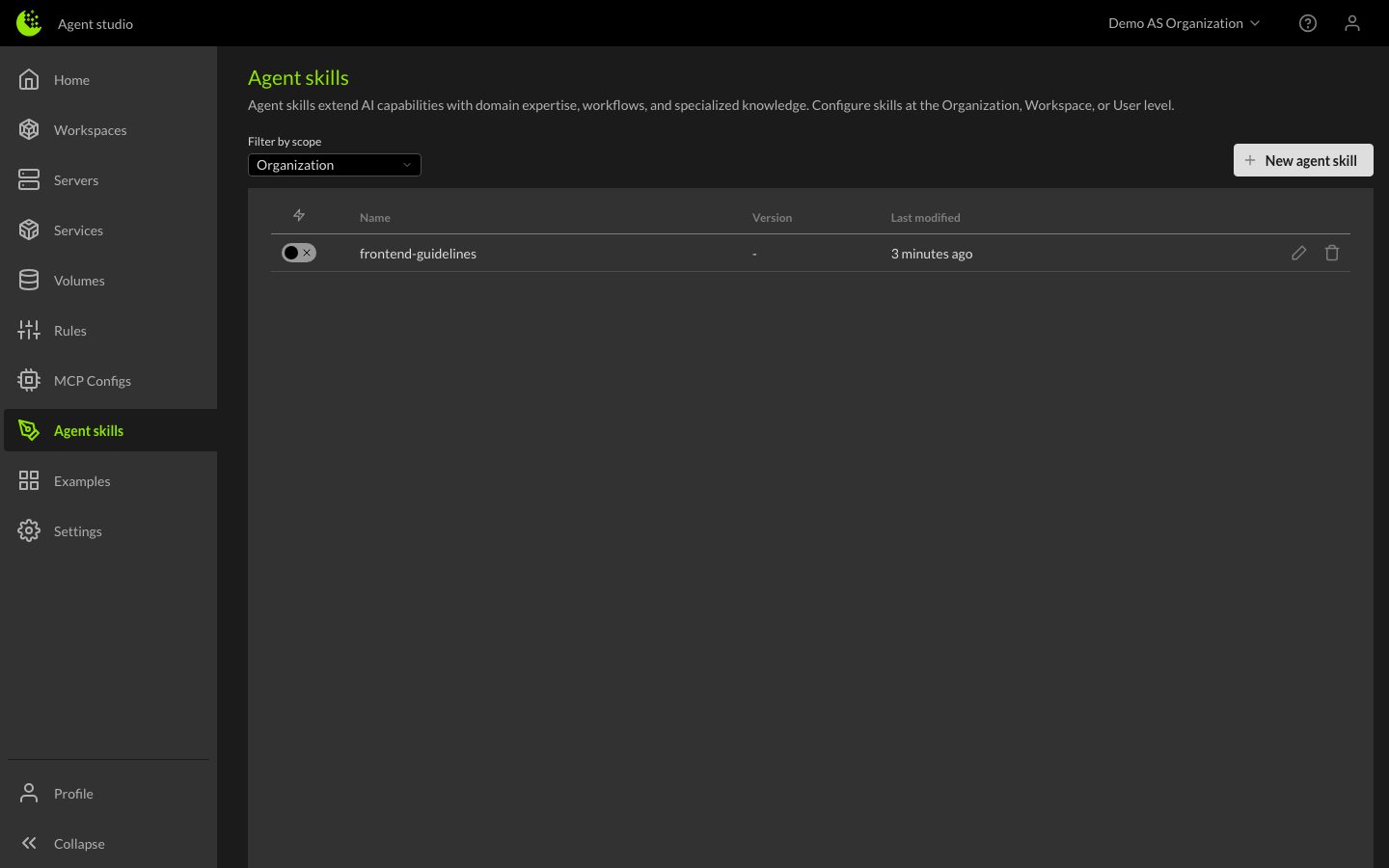Go to Workspaces in the sidebar

coord(90,130)
